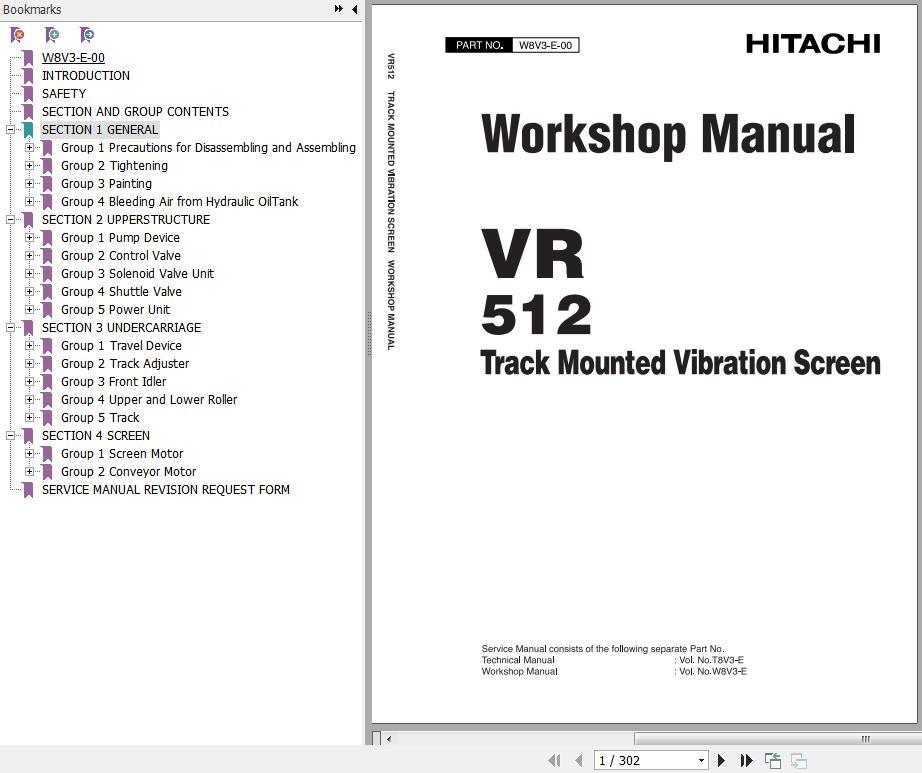922x773 pixels.
Task: Collapse SECTION 2 UPPERSTRUCTURE tree node
Action: (11, 219)
